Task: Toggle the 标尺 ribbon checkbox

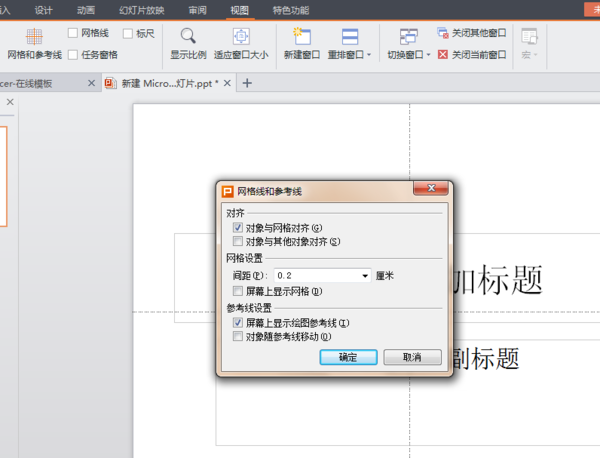Action: pyautogui.click(x=128, y=33)
